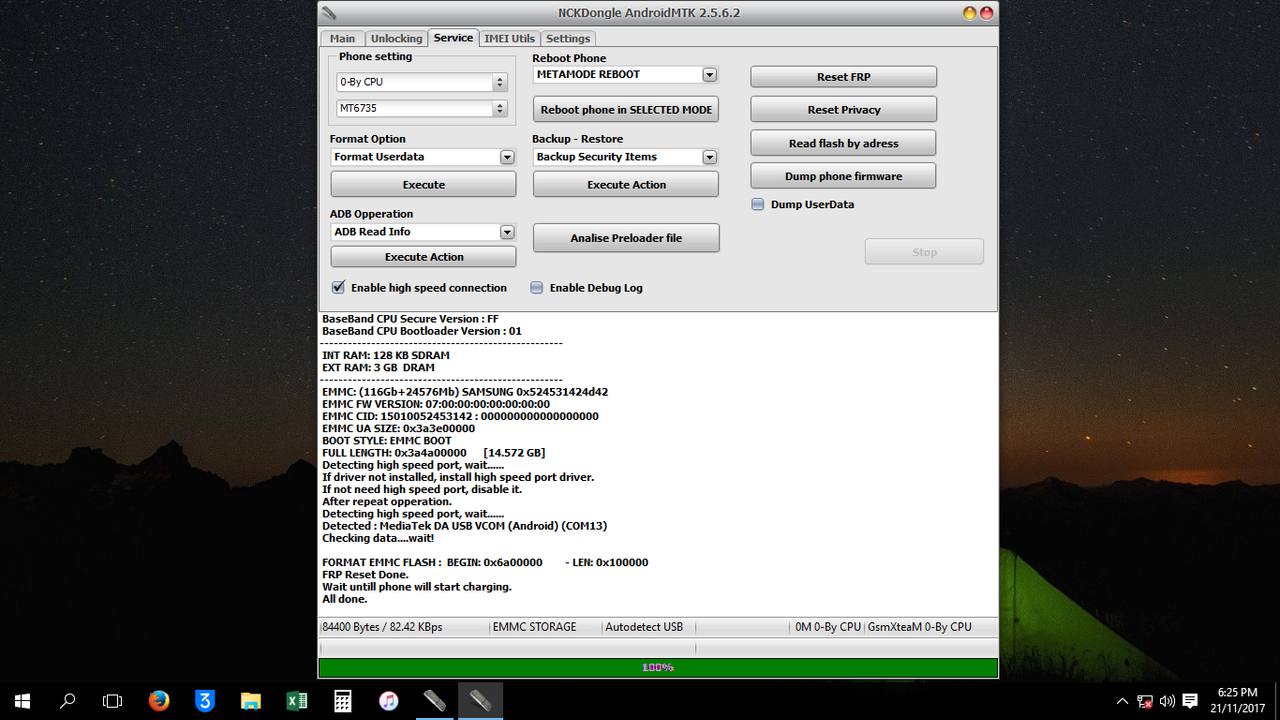
Task: Click Execute Action under Backup - Restore
Action: 626,185
